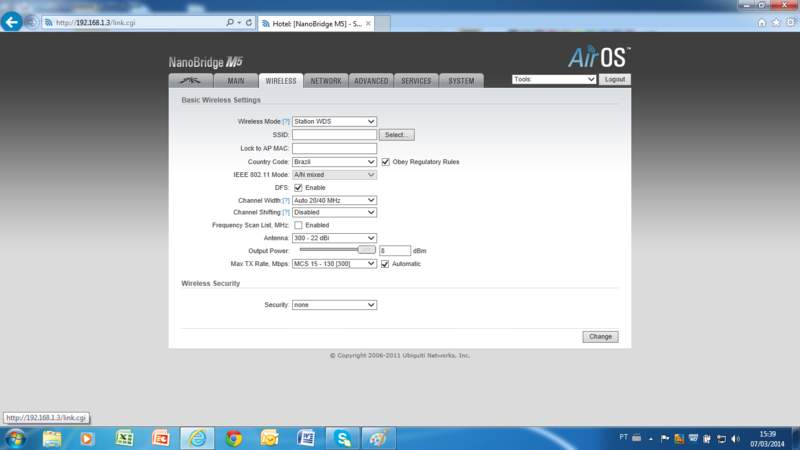Click the Lock to AP MAC field
The image size is (800, 450).
(334, 148)
